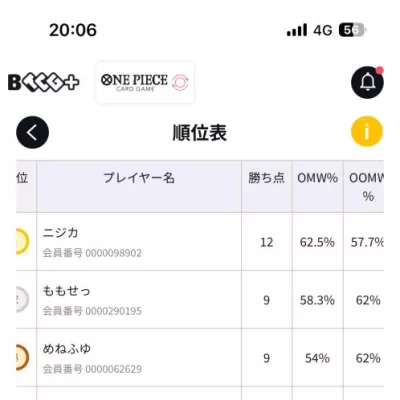Tap the gold first-place medal
The height and width of the screenshot is (400, 400).
click(x=22, y=241)
